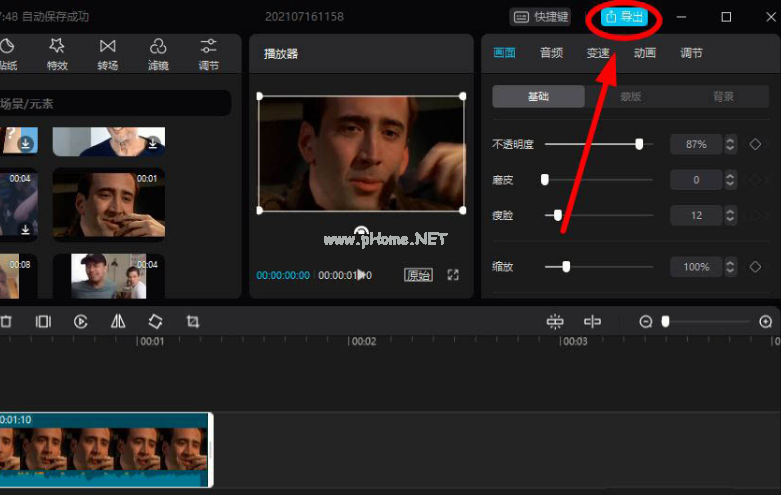This screenshot has width=781, height=495.
Task: Click the timeline zoom out icon
Action: point(646,322)
